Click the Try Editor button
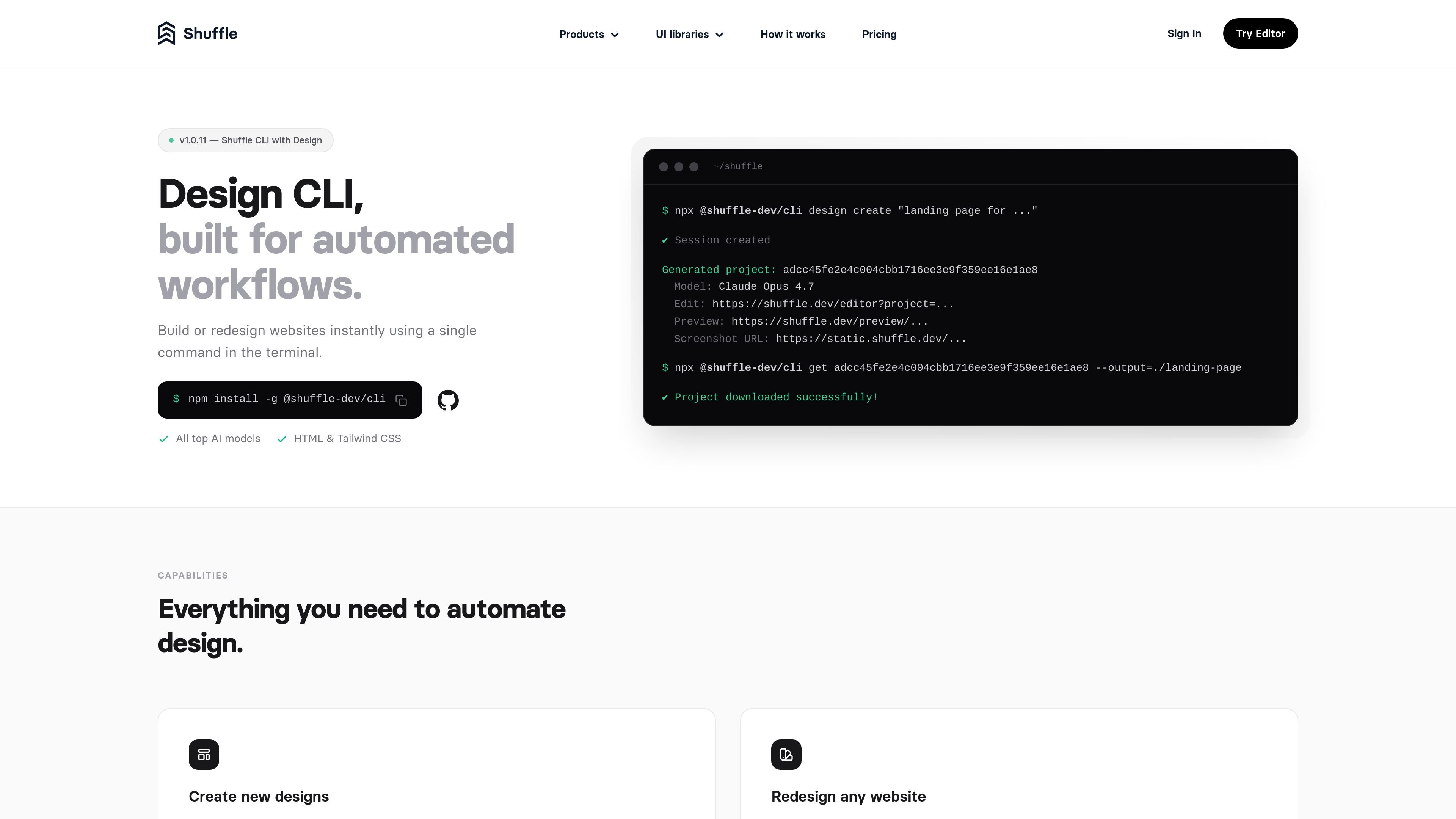This screenshot has height=819, width=1456. (1260, 33)
